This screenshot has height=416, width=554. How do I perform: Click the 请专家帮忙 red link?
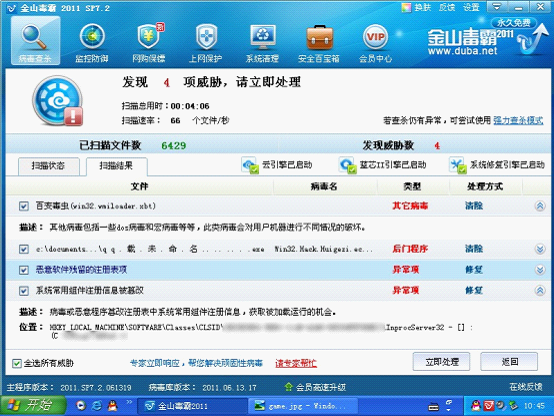point(296,363)
